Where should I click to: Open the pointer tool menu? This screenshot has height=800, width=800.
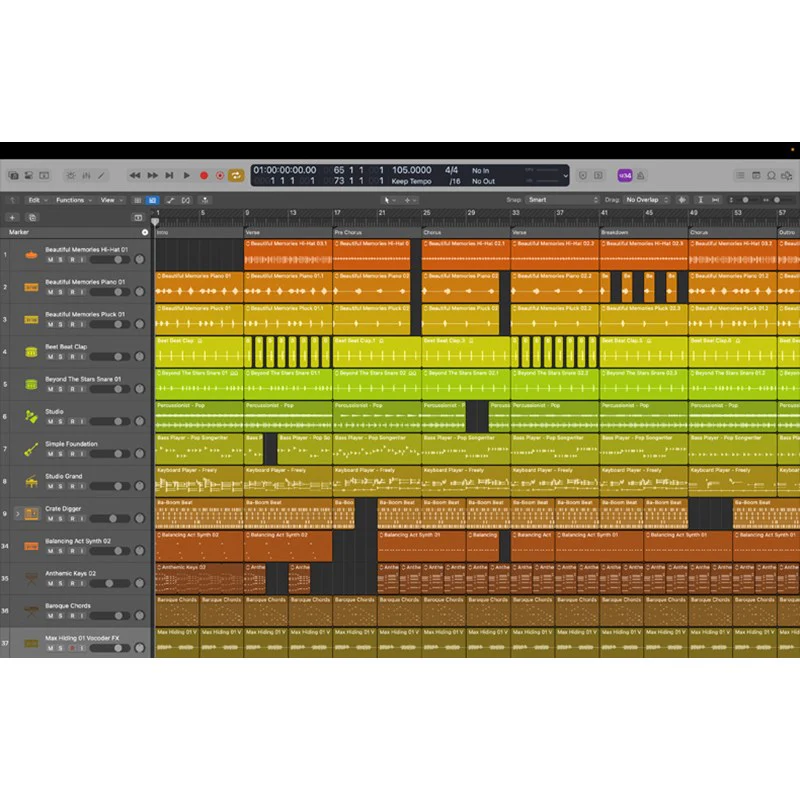(x=389, y=200)
